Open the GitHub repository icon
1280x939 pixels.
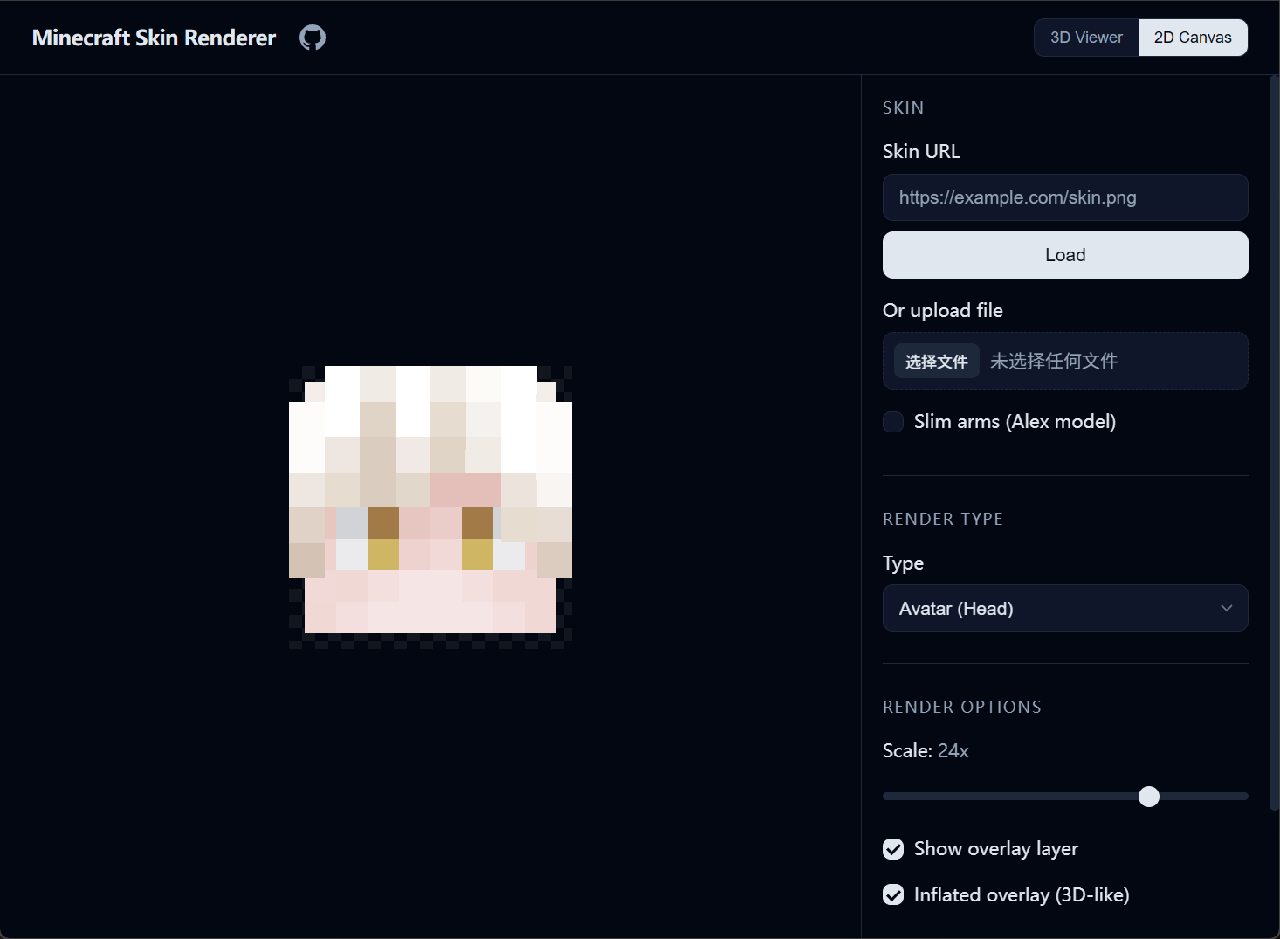tap(313, 38)
